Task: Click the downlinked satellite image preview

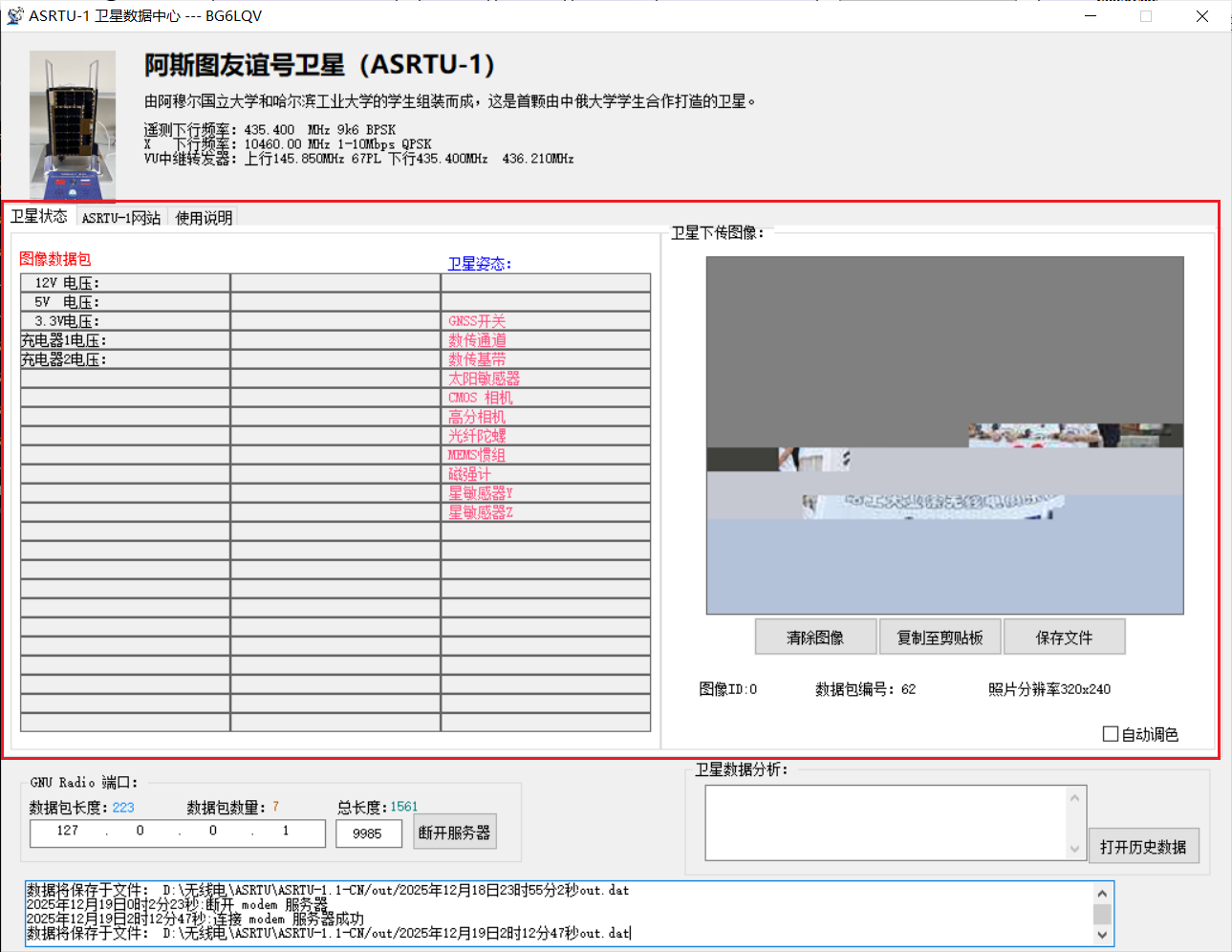Action: (x=944, y=435)
